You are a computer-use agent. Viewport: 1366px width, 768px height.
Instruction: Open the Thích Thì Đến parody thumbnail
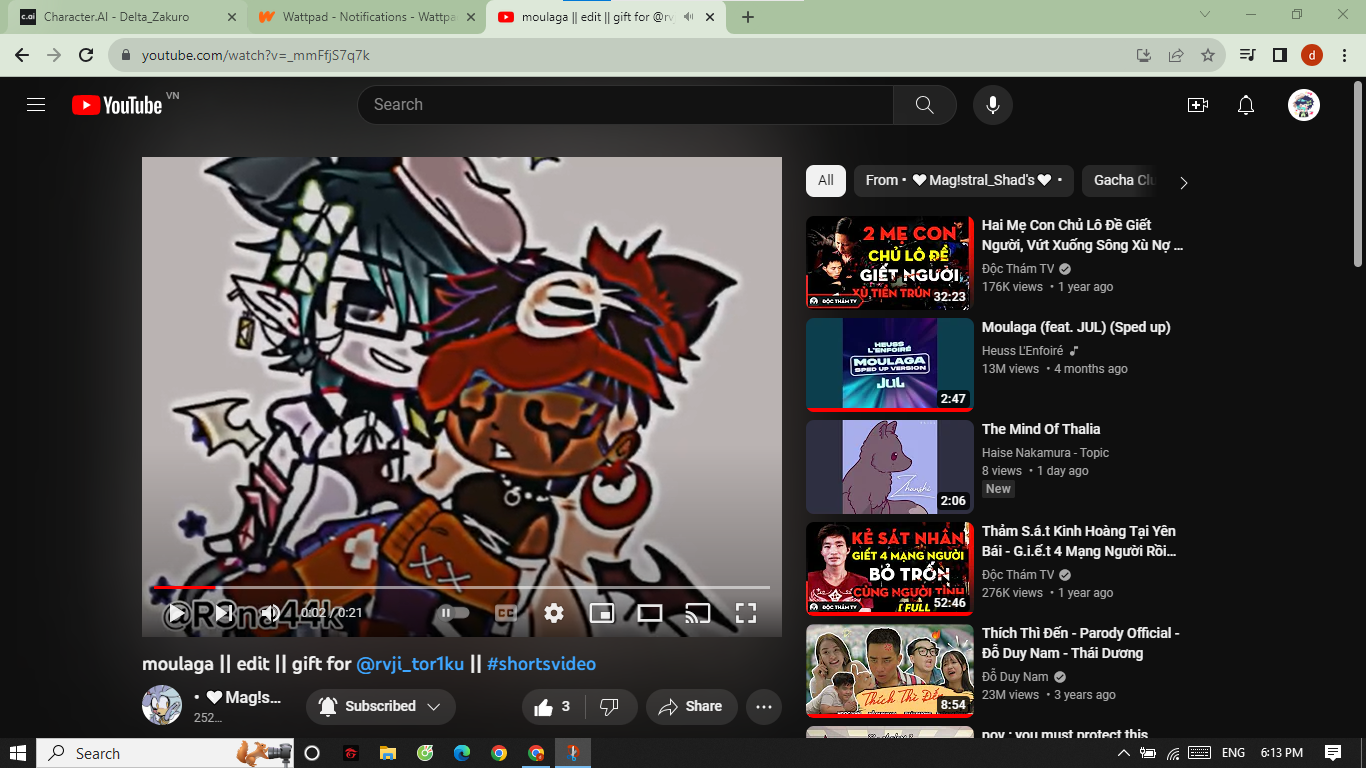[x=890, y=671]
